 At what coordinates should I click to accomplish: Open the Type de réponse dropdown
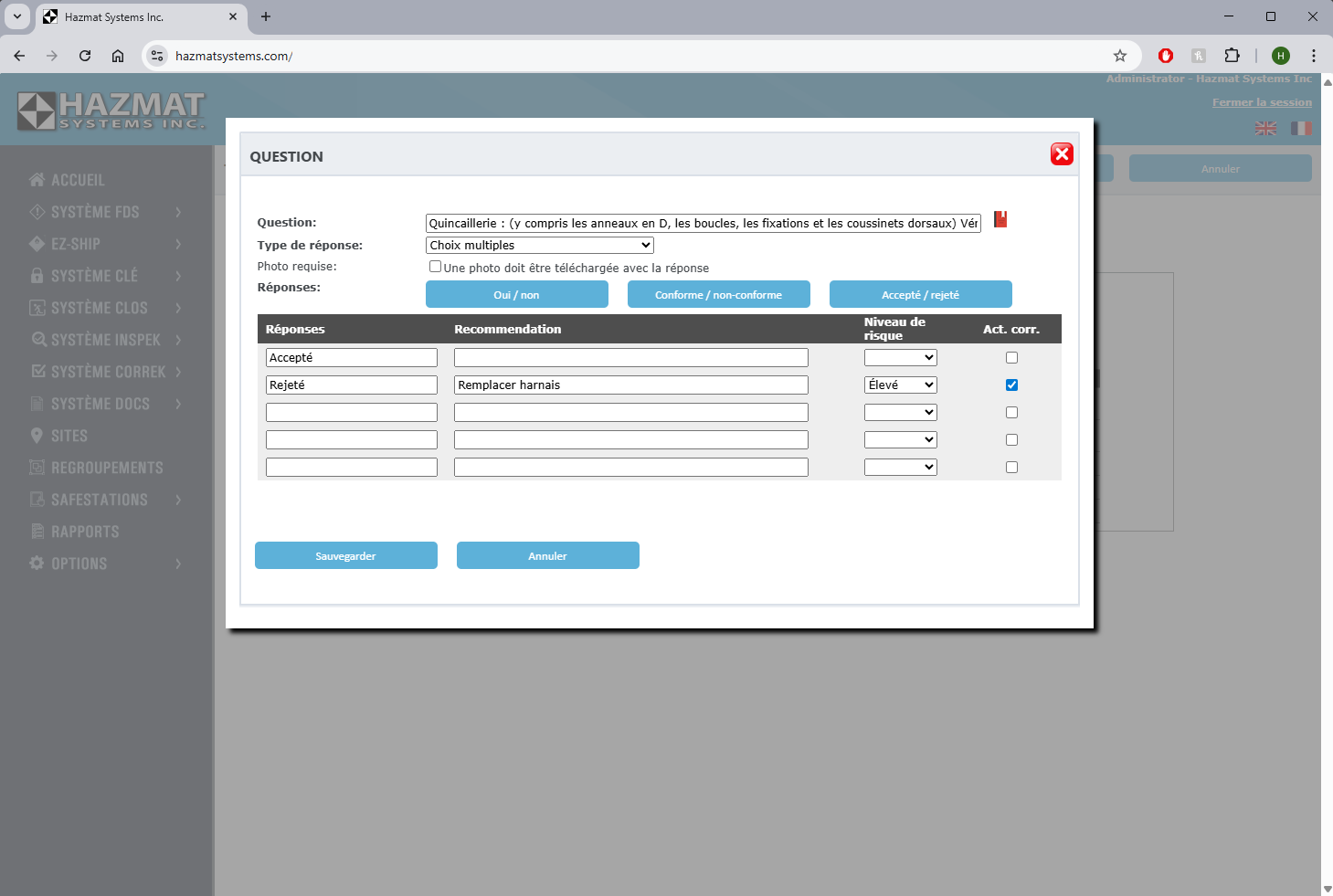pyautogui.click(x=539, y=245)
